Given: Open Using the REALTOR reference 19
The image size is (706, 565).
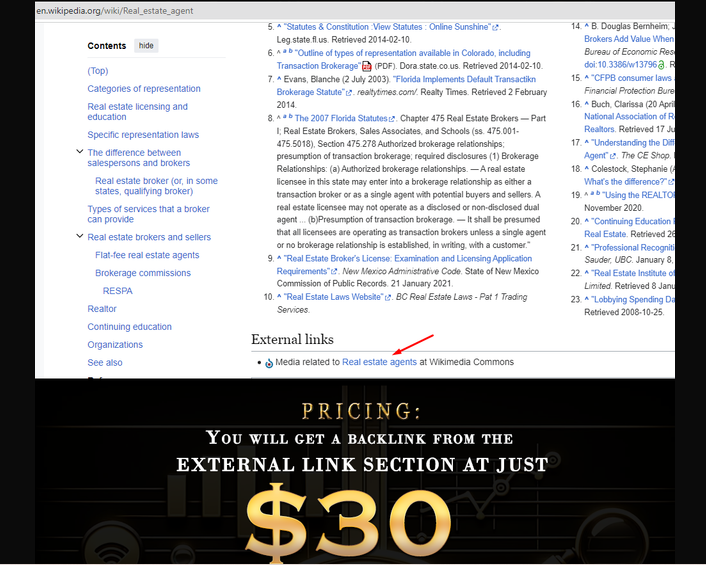Looking at the screenshot, I should 638,195.
